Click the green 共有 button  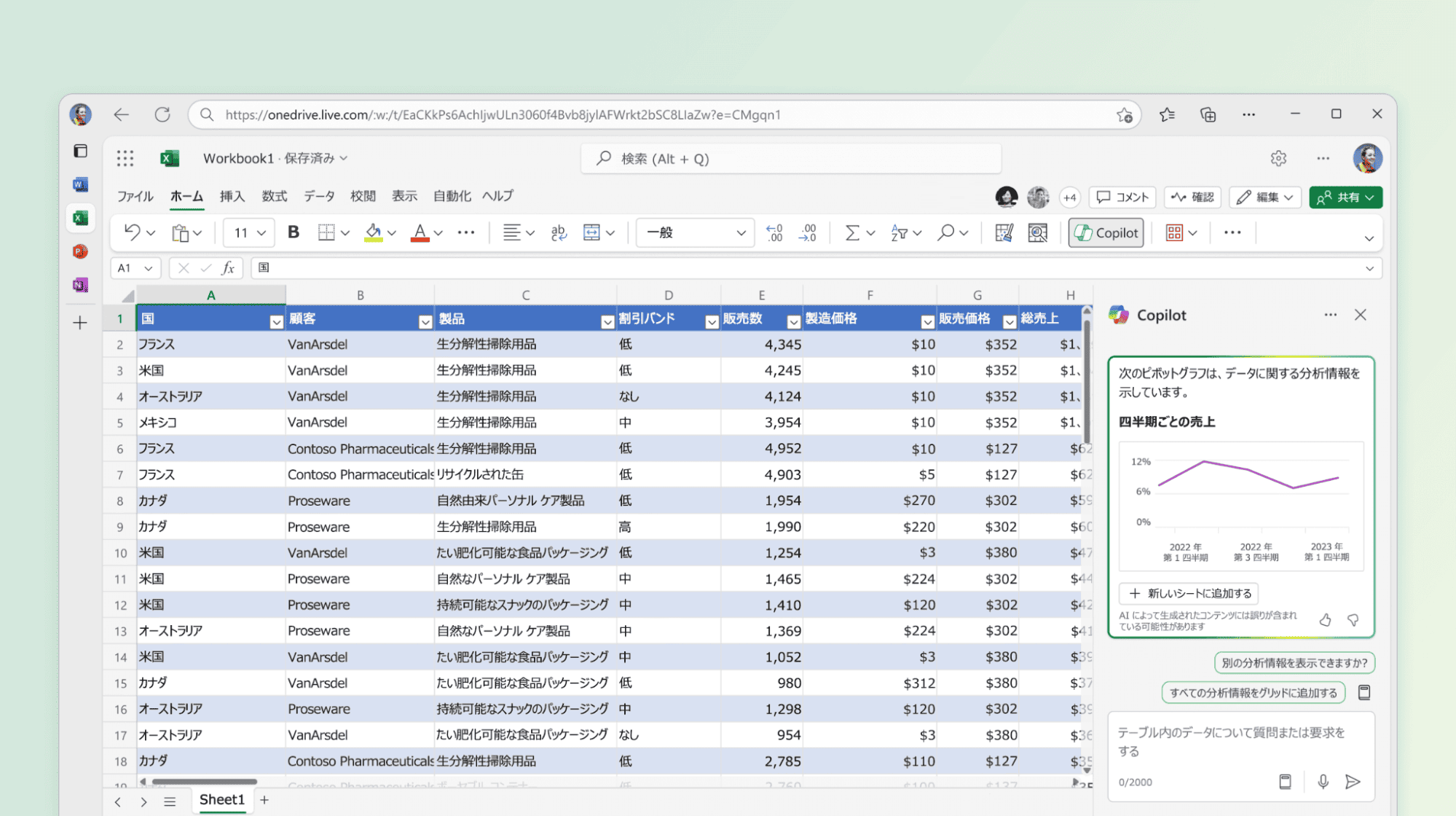(x=1345, y=197)
